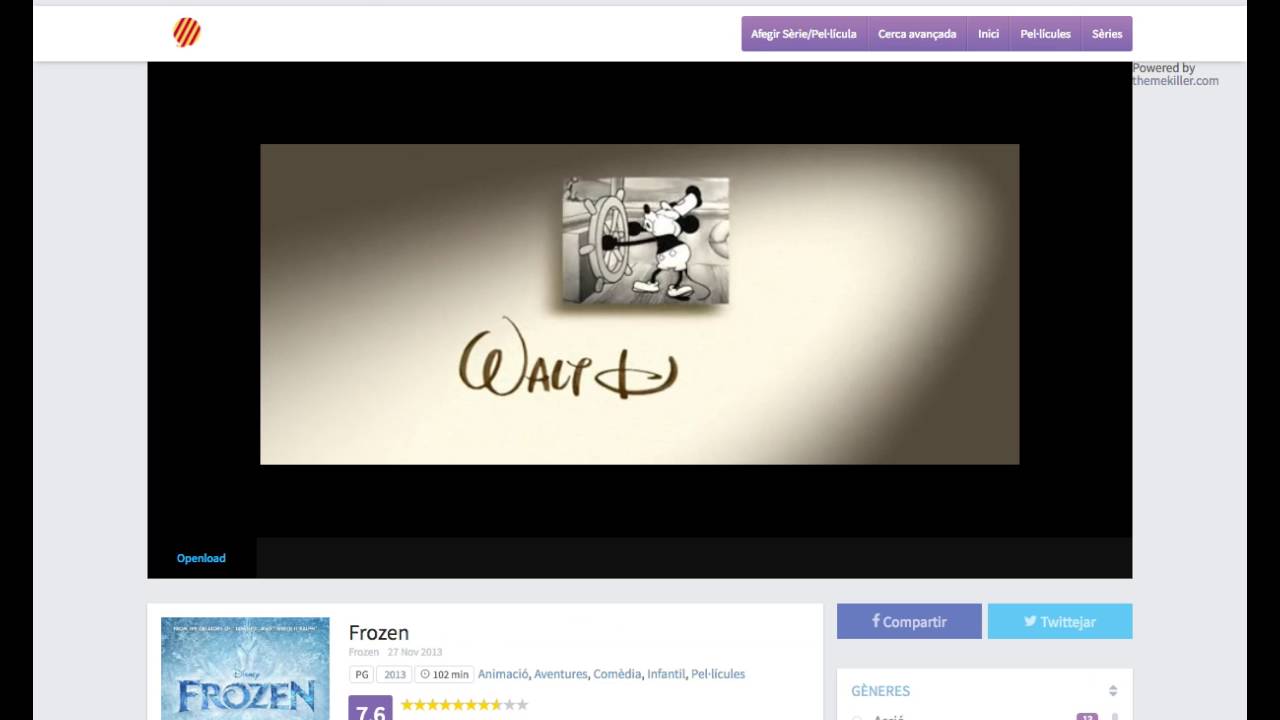Click the Infantil genre link

pos(666,674)
